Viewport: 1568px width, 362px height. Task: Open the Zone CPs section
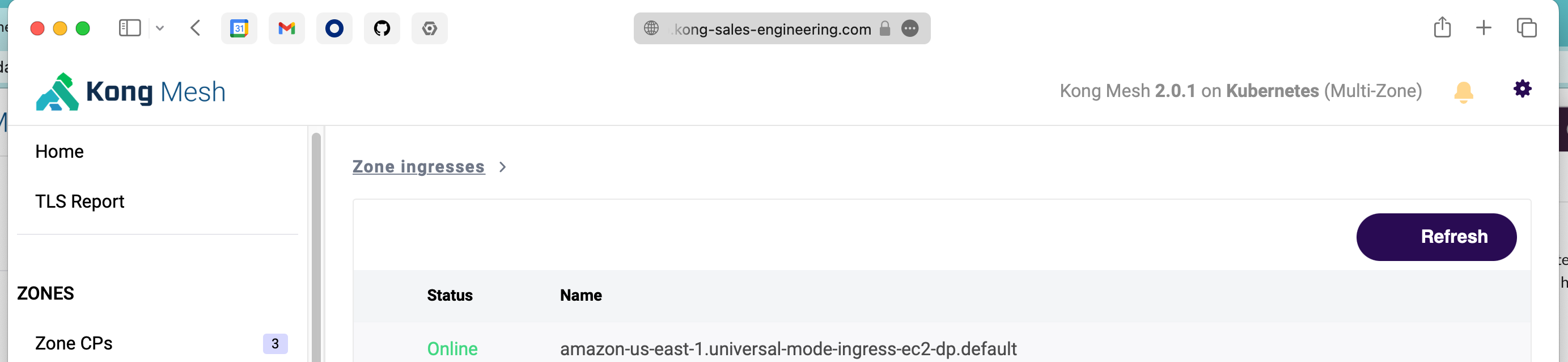(x=74, y=343)
